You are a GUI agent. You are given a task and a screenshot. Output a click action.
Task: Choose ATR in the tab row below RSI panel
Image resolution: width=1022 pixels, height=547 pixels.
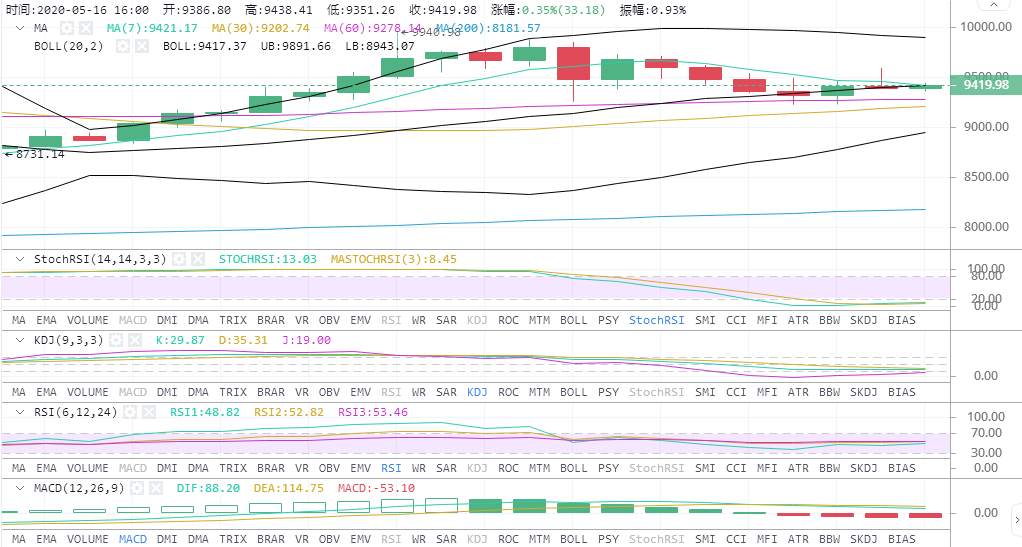(x=798, y=468)
